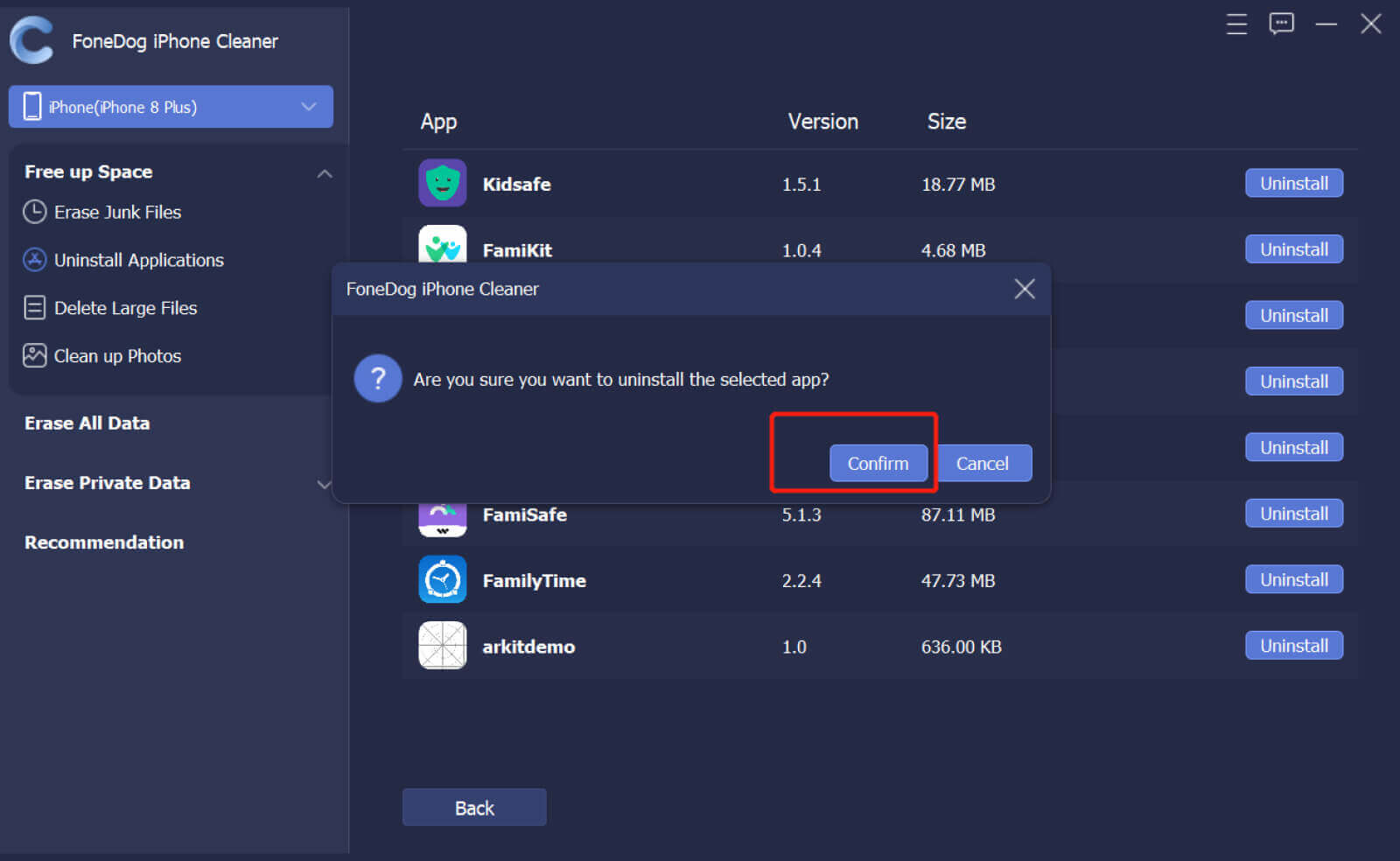Image resolution: width=1400 pixels, height=861 pixels.
Task: Uninstall the FamilyTime app
Action: coord(1294,579)
